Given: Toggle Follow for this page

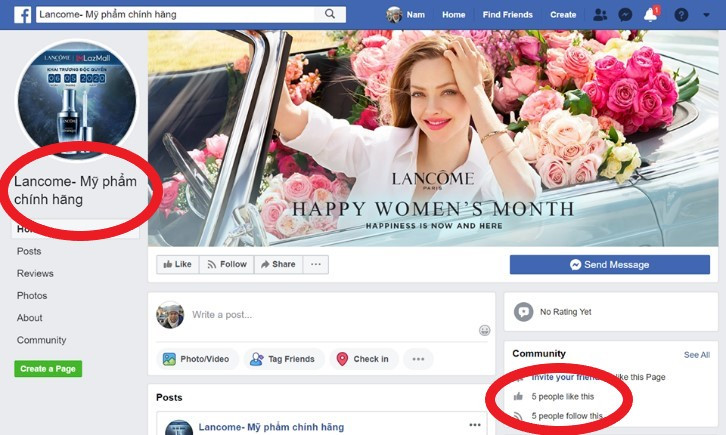Looking at the screenshot, I should coord(225,264).
